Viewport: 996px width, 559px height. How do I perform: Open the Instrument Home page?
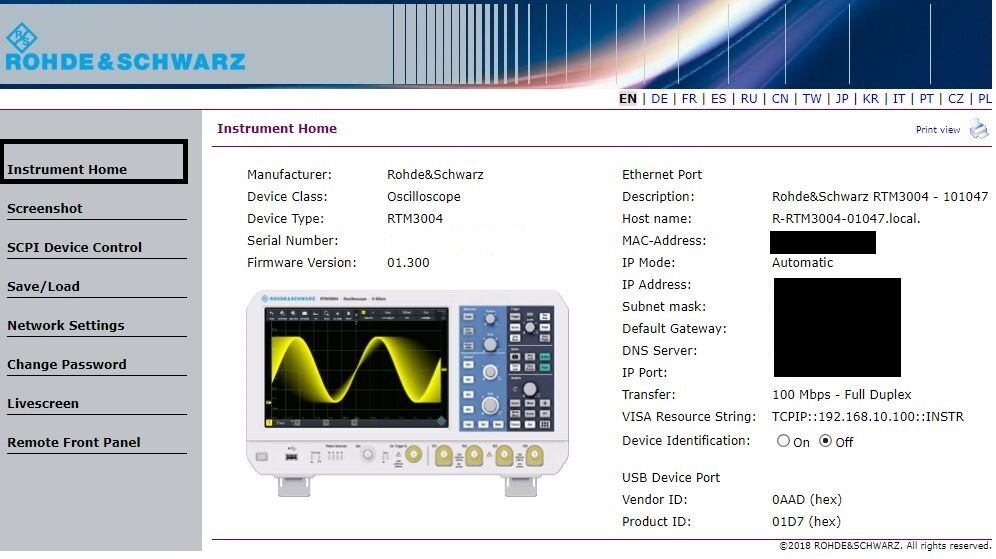click(x=67, y=170)
